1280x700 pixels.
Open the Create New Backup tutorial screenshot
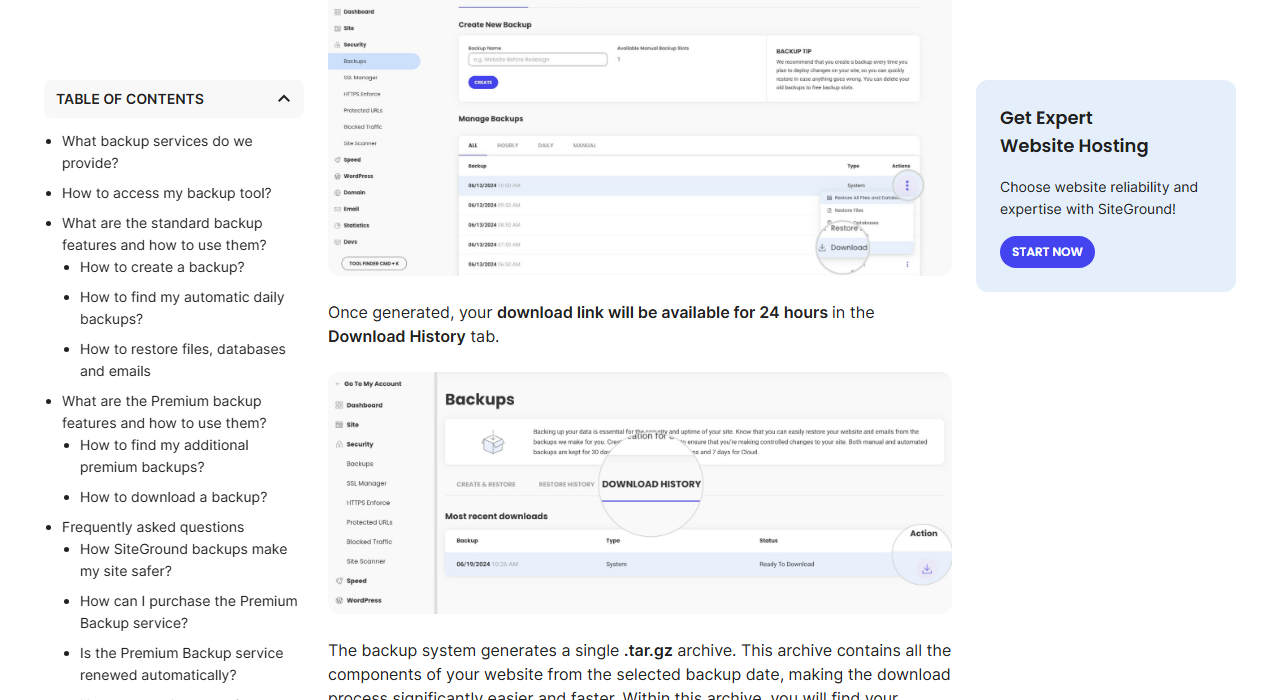[640, 137]
